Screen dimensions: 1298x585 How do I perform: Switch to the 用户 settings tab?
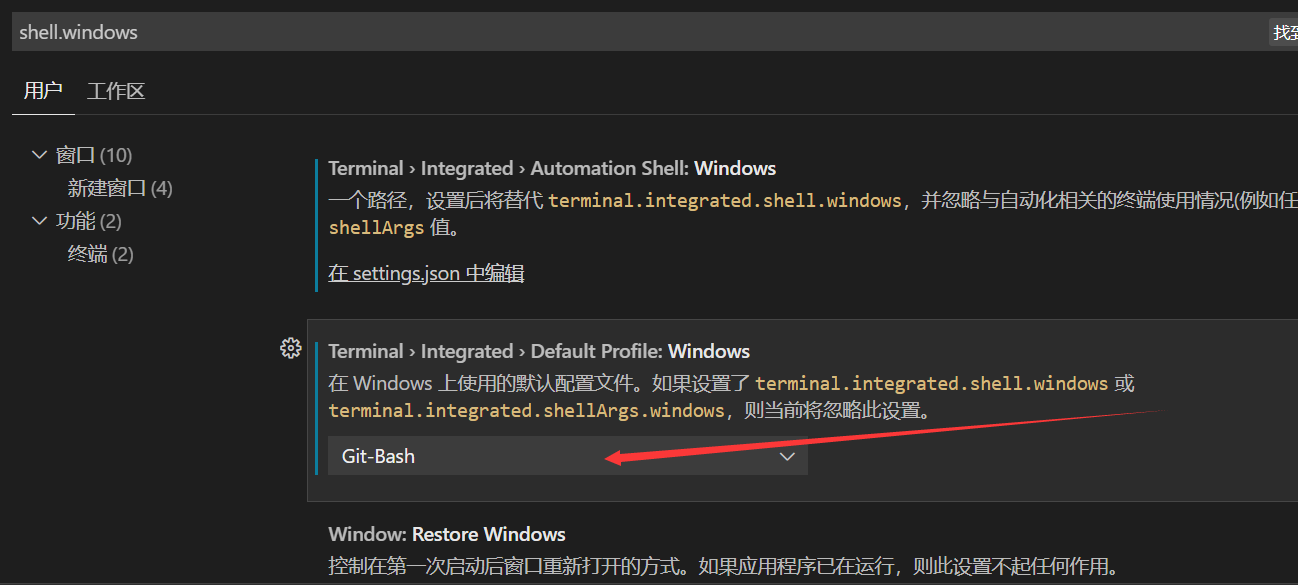(x=43, y=91)
